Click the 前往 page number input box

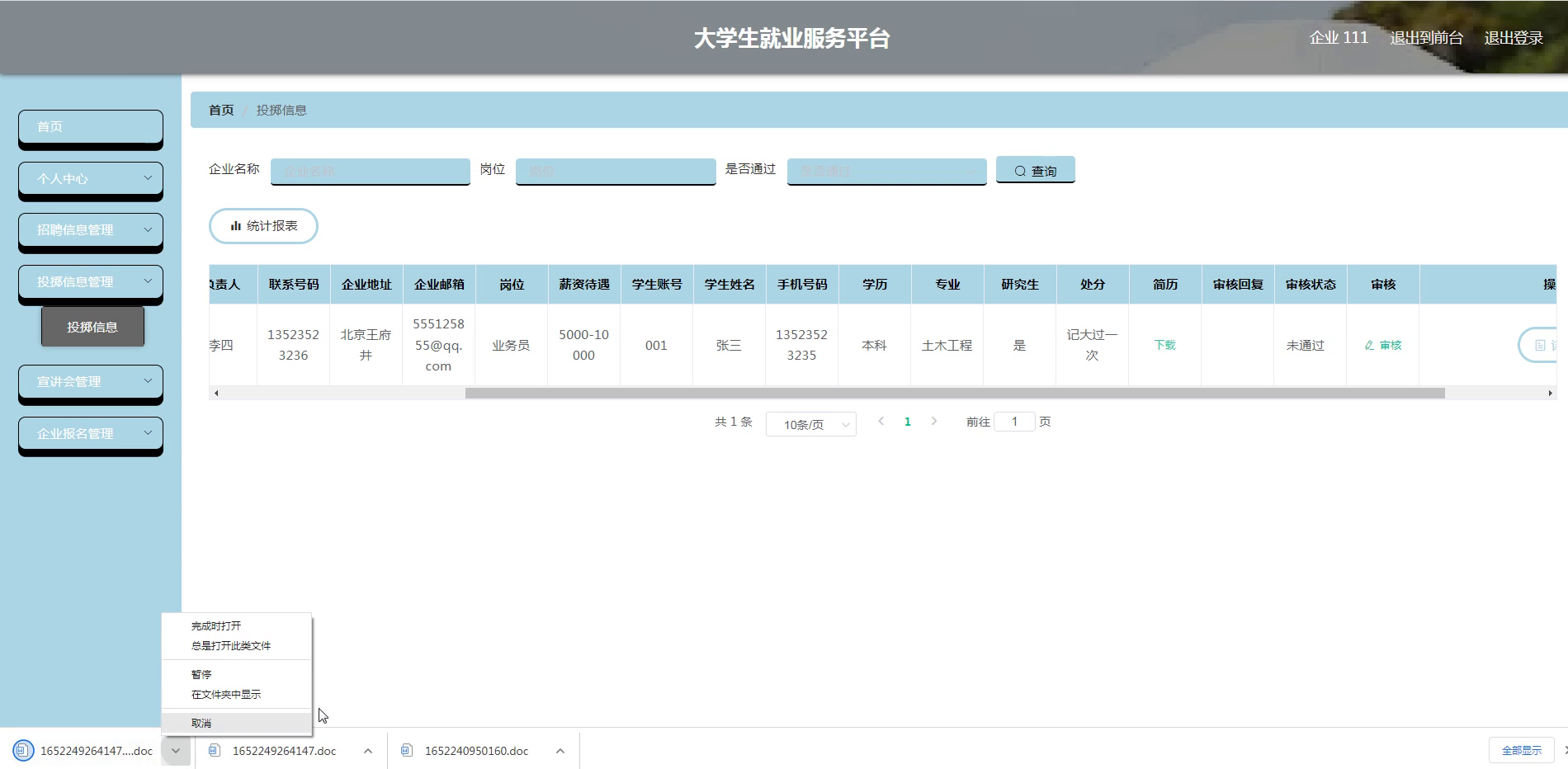tap(1014, 422)
